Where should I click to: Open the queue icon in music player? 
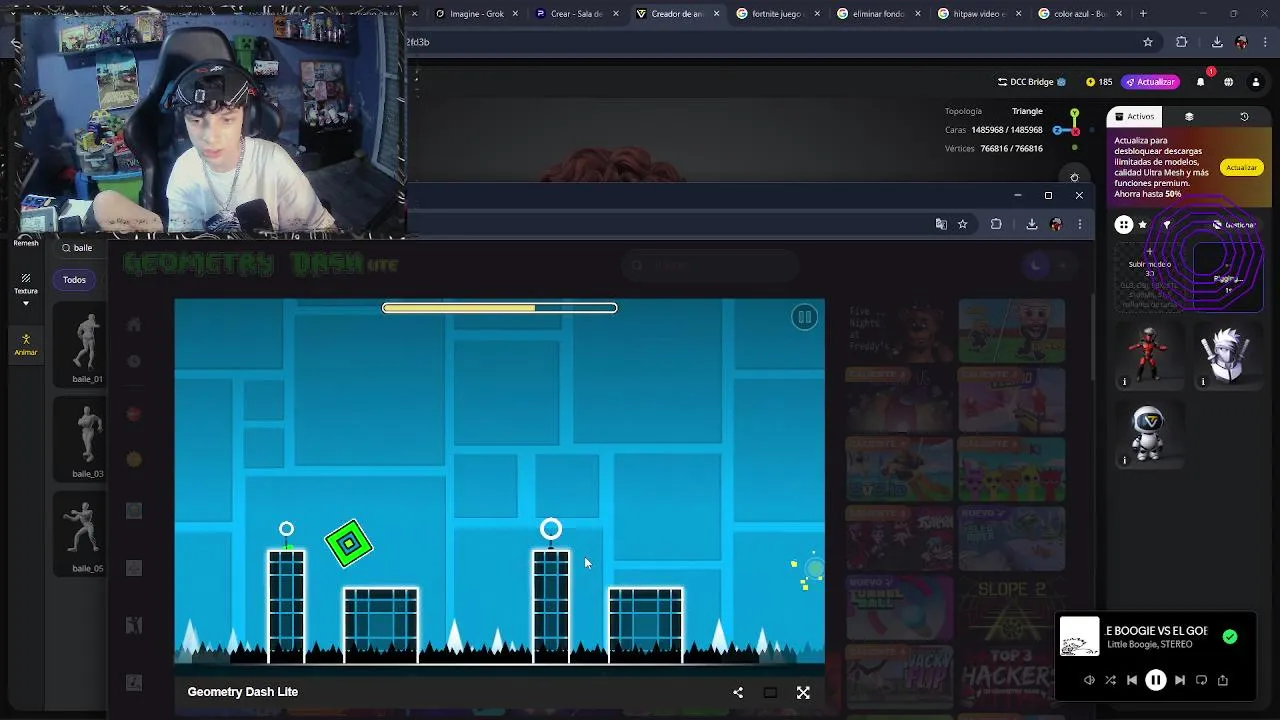tap(1201, 680)
